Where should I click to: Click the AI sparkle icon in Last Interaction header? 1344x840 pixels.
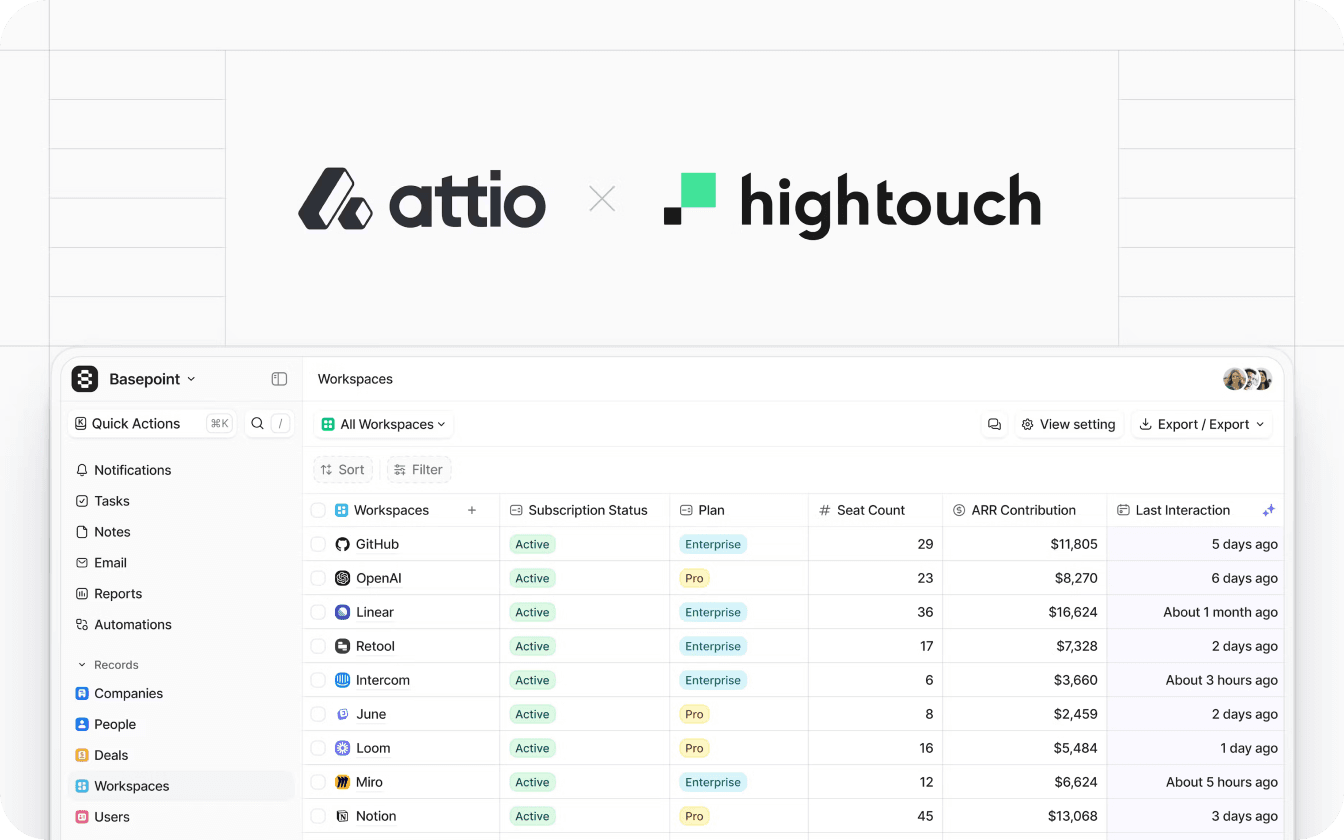pos(1268,510)
